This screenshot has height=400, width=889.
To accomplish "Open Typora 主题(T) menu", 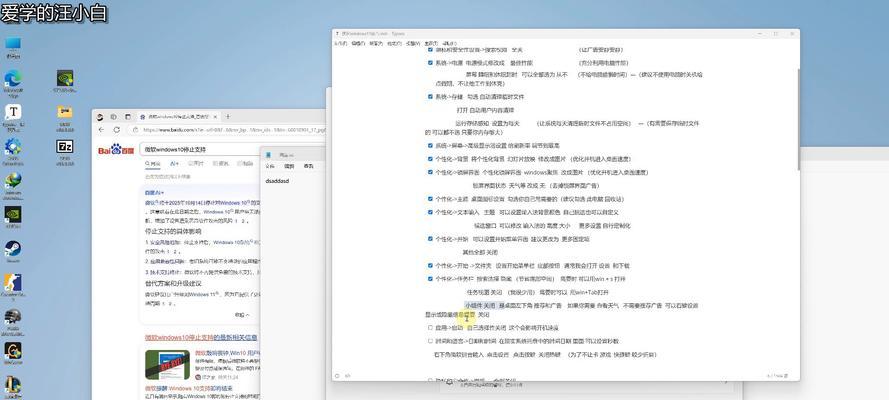I will point(431,43).
